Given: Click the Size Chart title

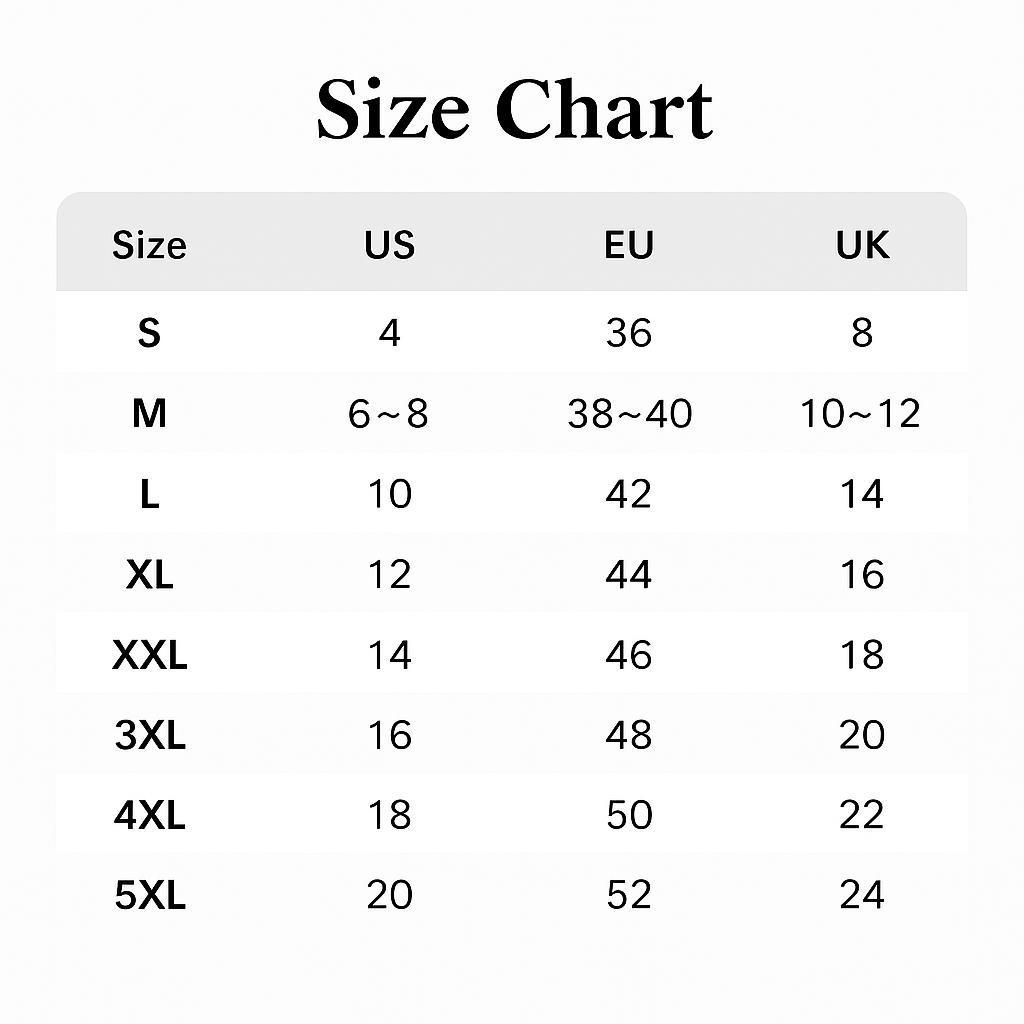Looking at the screenshot, I should (x=514, y=109).
